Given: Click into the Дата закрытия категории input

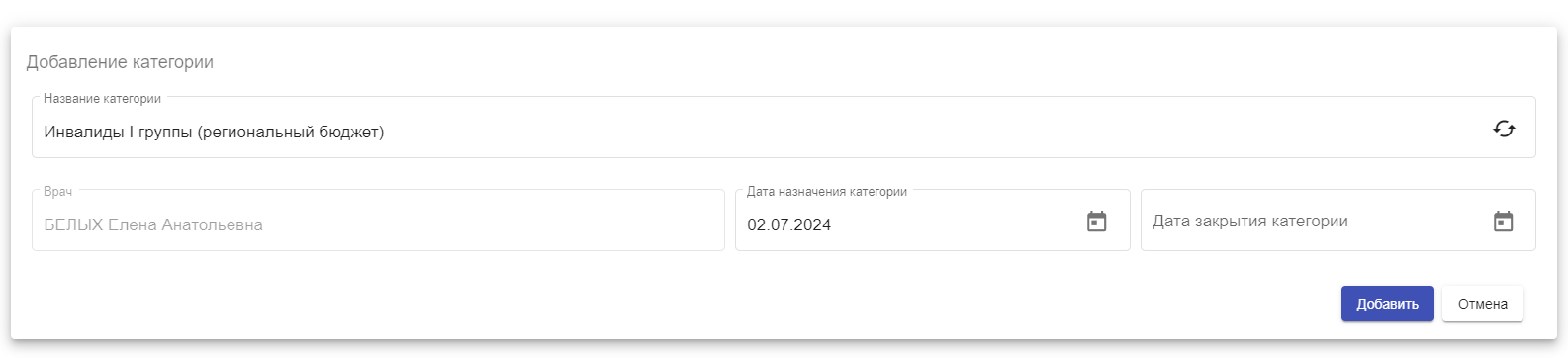Looking at the screenshot, I should point(1337,221).
